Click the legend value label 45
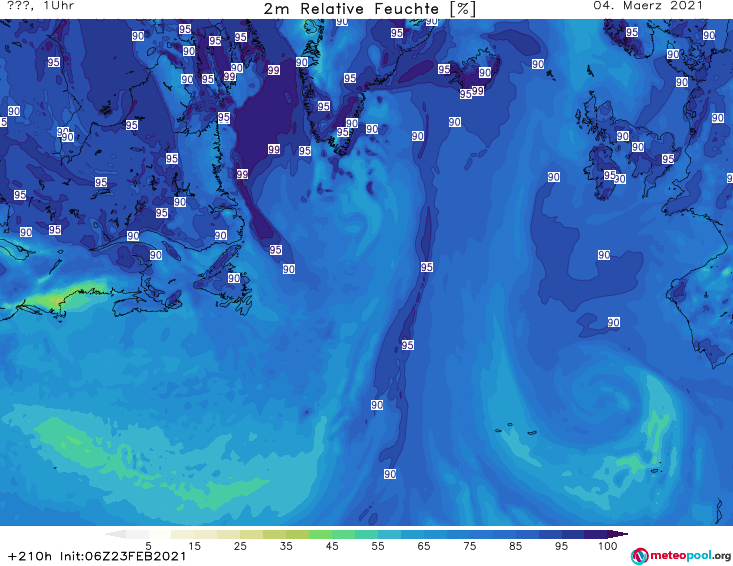 tap(331, 545)
